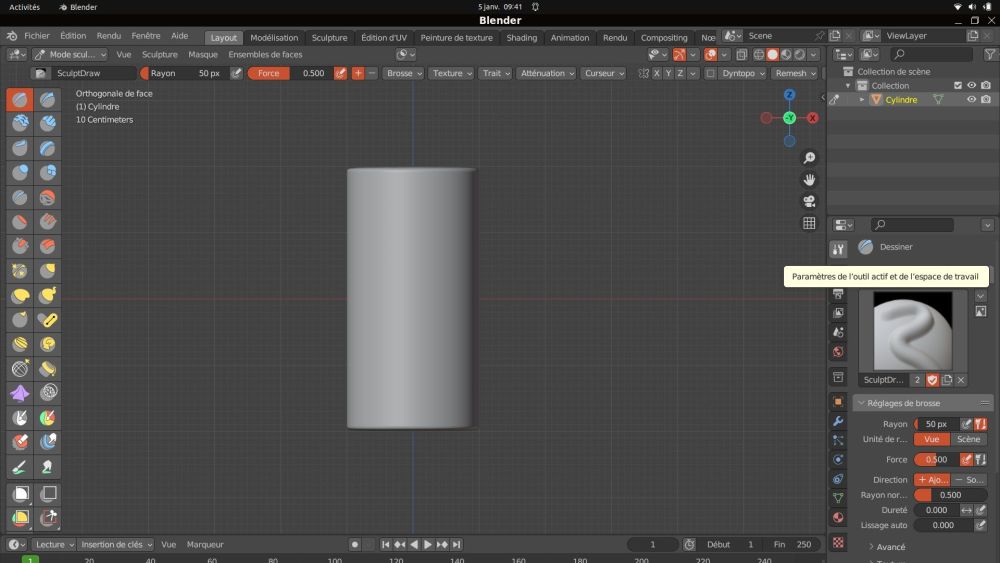
Task: Open the World properties globe tab
Action: coord(838,352)
